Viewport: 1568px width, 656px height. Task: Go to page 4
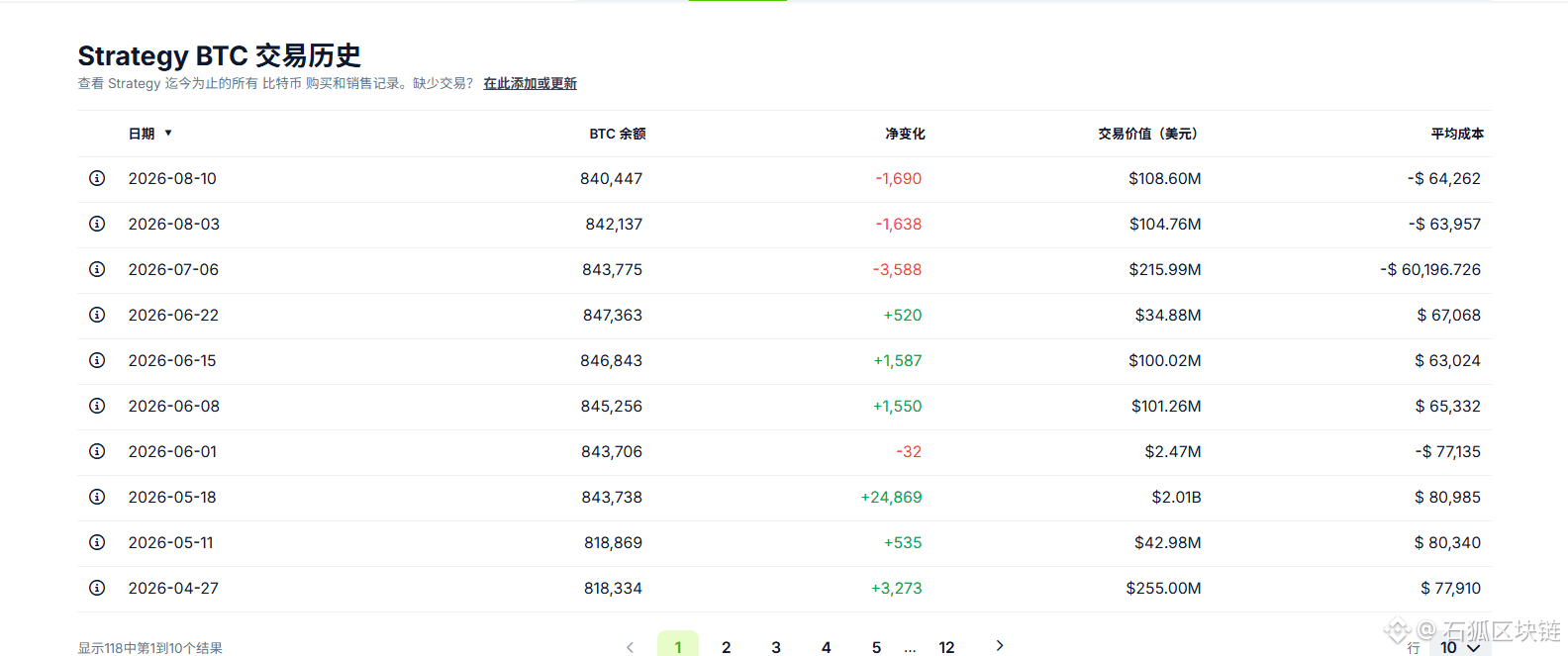click(x=827, y=647)
